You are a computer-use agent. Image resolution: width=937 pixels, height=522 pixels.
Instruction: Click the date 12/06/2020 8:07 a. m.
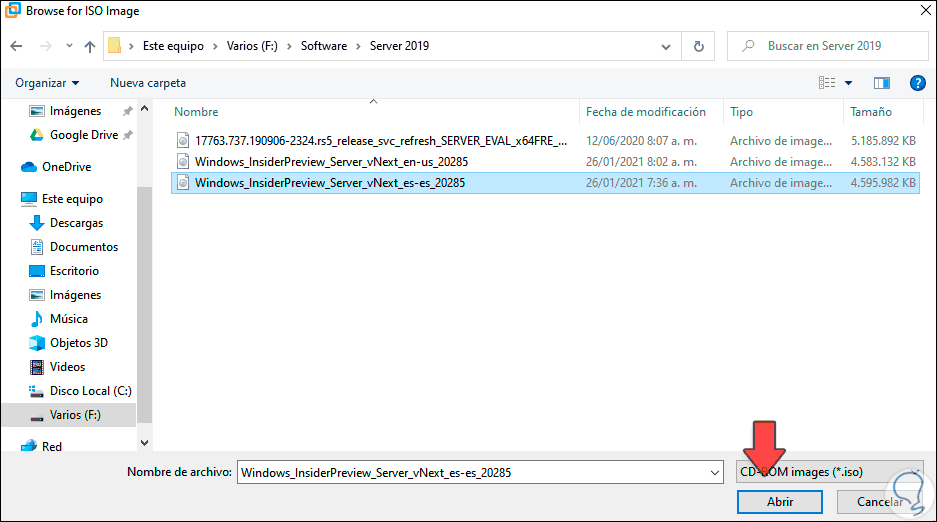click(x=641, y=141)
